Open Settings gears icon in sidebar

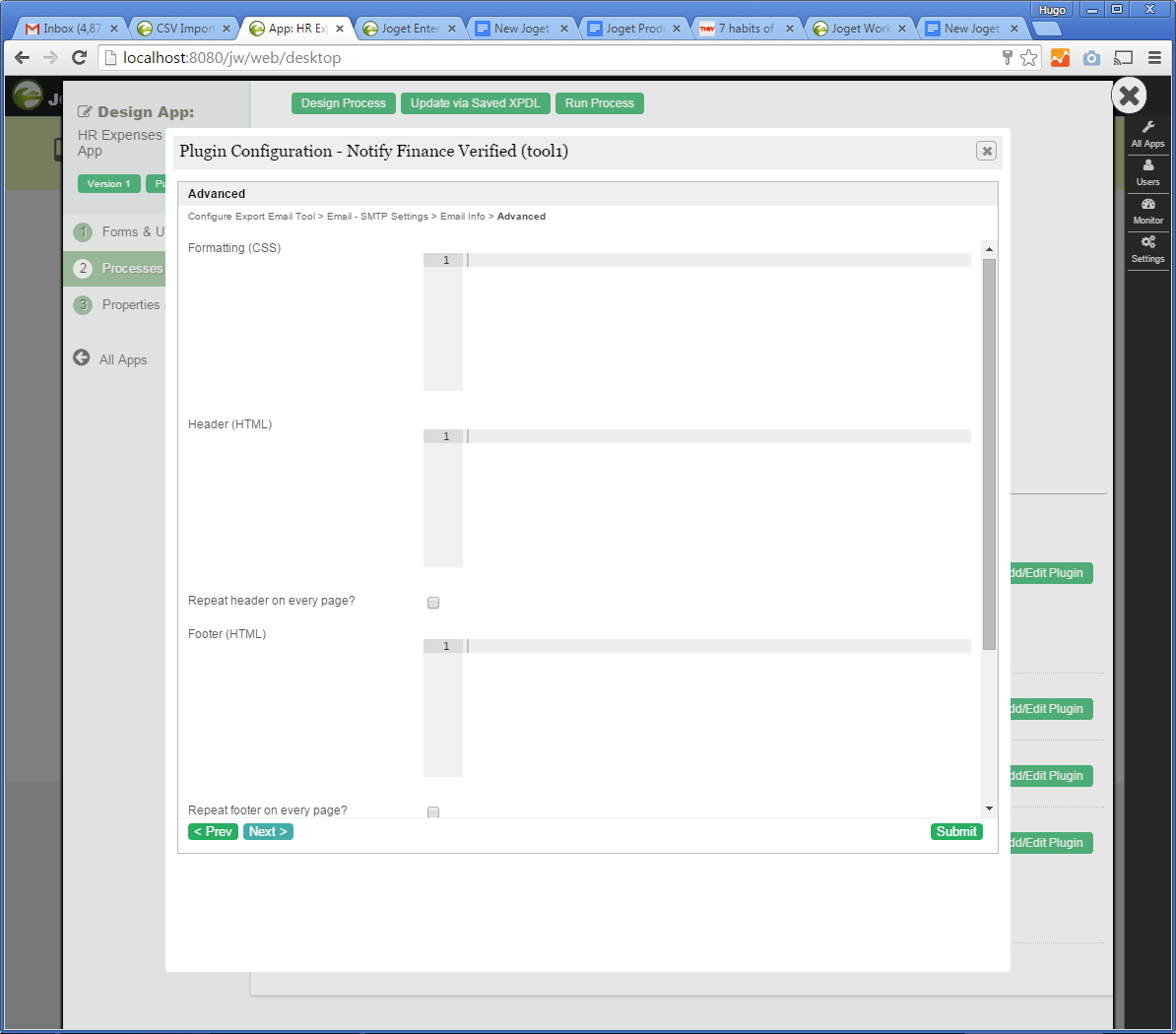[x=1147, y=242]
